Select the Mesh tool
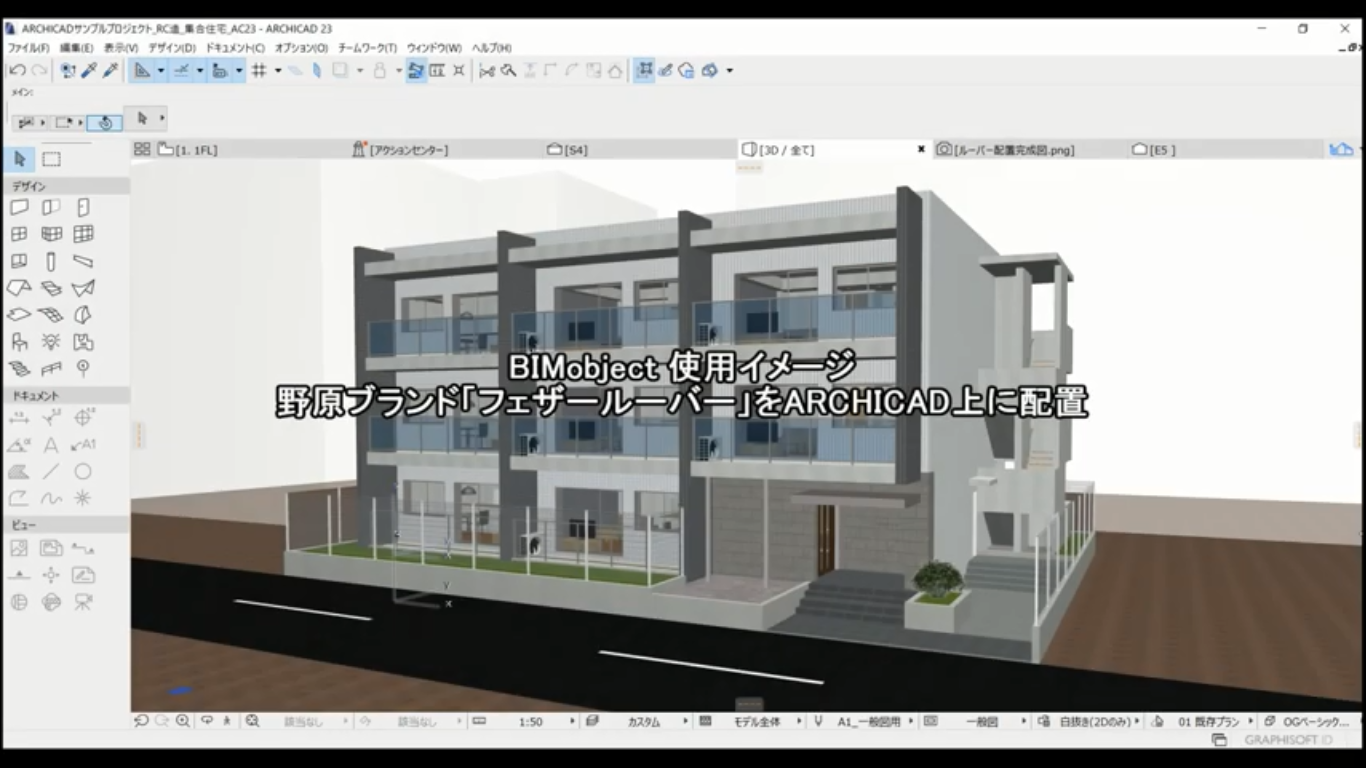This screenshot has width=1366, height=768. click(51, 315)
